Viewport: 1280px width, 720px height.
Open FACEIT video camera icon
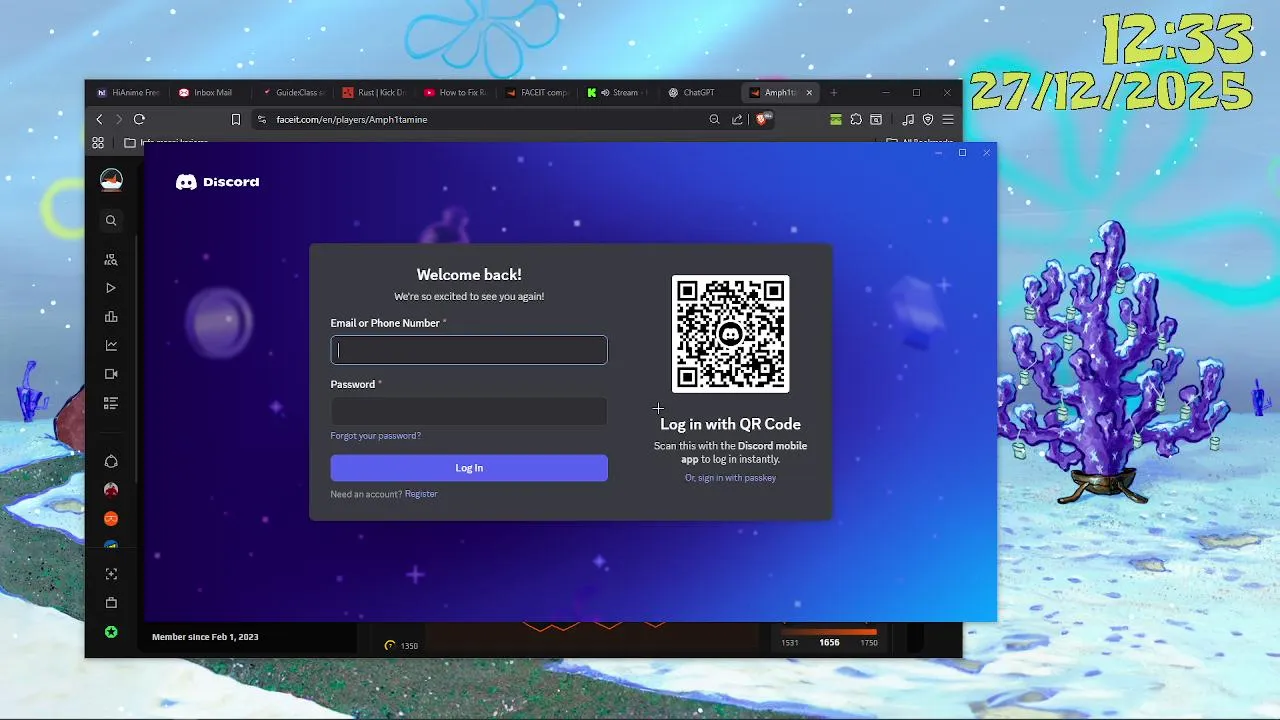pos(111,374)
